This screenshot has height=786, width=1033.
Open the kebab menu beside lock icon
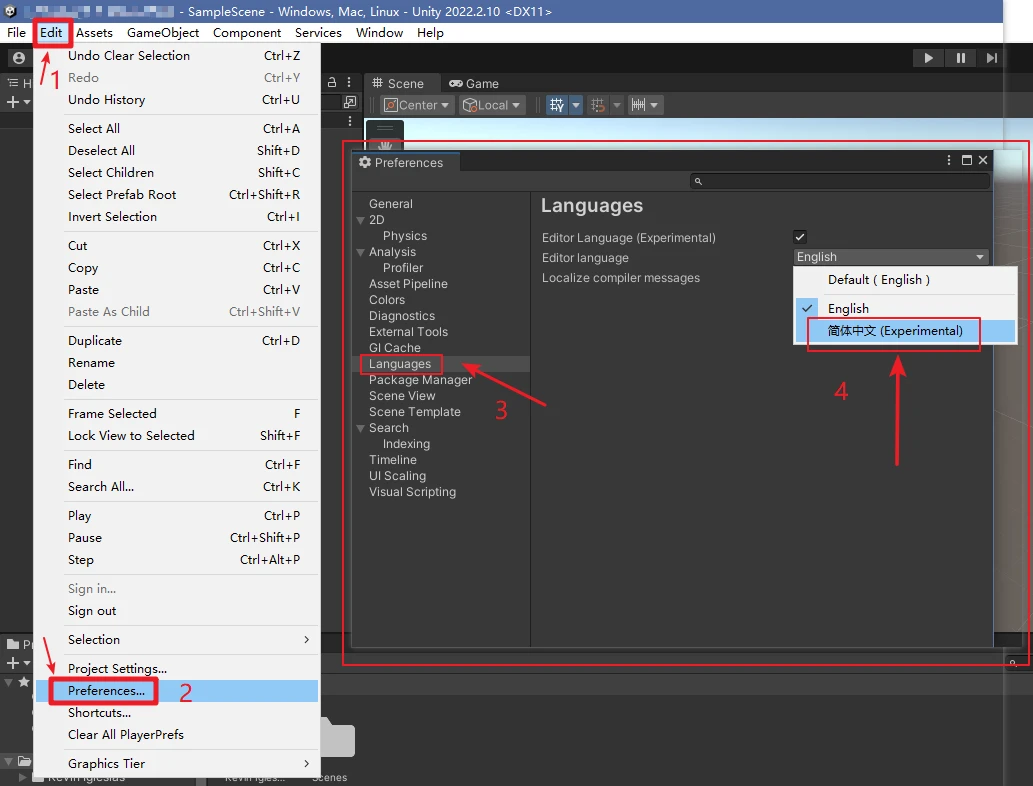[x=349, y=82]
